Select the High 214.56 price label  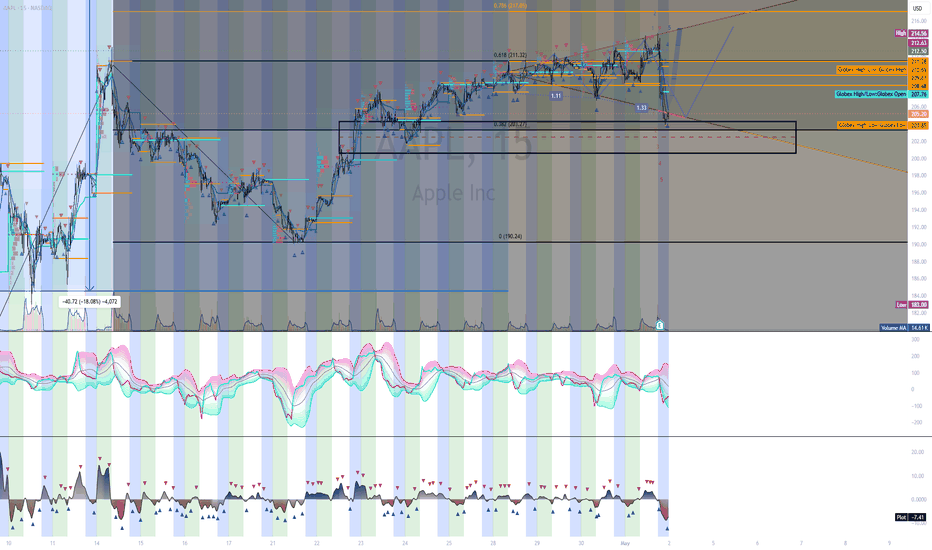click(912, 33)
